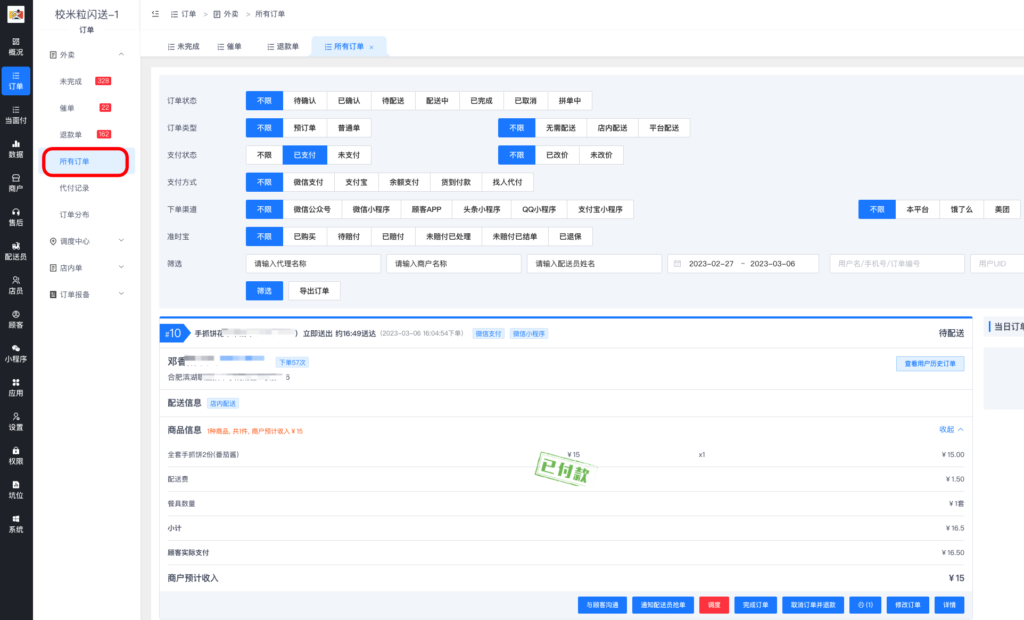This screenshot has height=620, width=1024.
Task: Select the 小程序 mini-program sidebar icon
Action: pyautogui.click(x=15, y=352)
